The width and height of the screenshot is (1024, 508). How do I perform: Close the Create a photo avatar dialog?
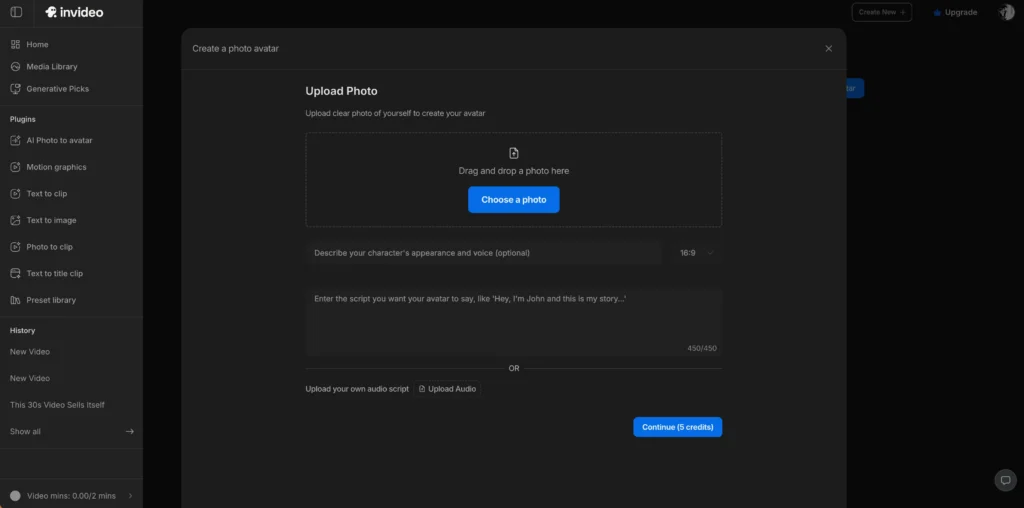coord(829,48)
